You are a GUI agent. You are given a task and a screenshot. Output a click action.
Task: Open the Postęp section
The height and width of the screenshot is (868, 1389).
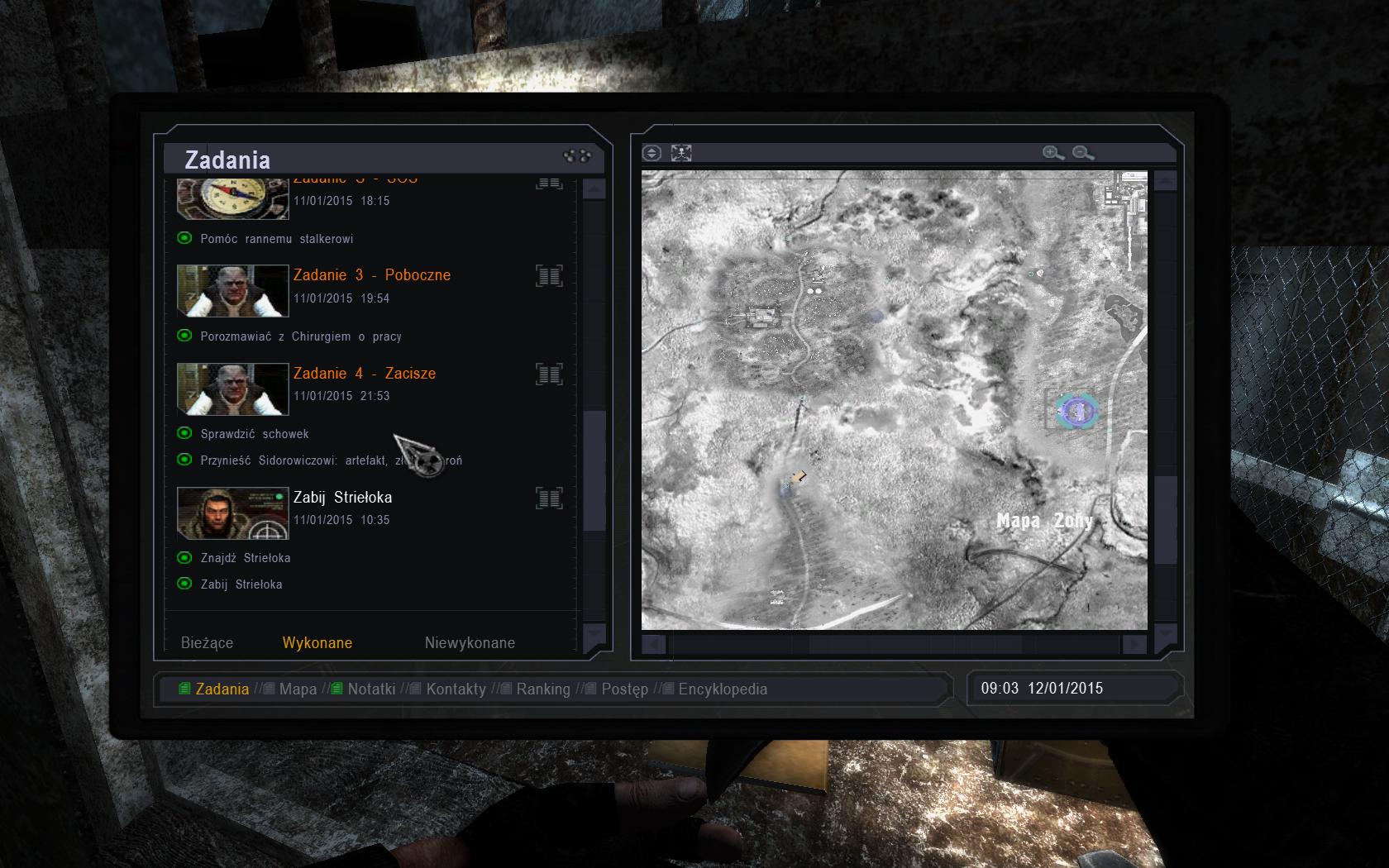[617, 689]
